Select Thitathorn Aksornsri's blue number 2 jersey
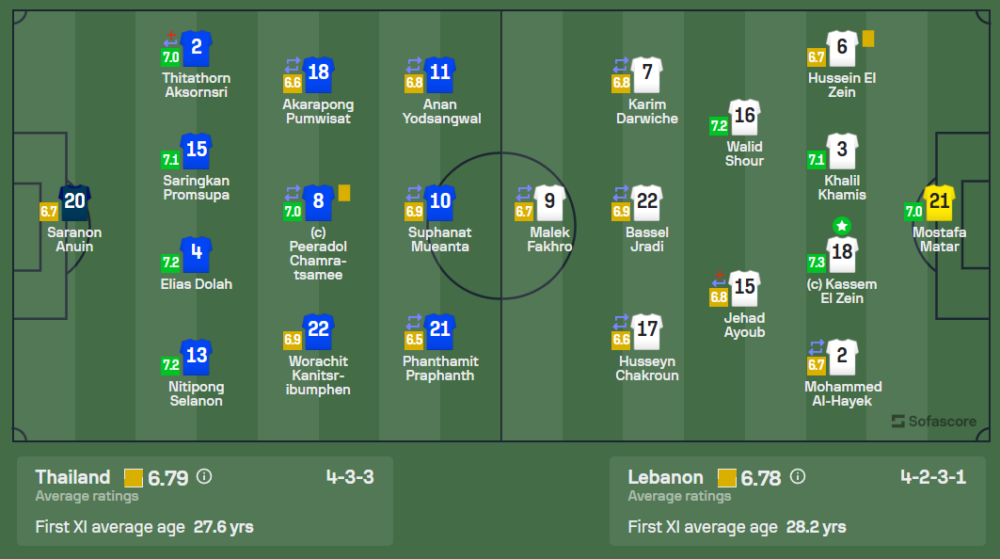The height and width of the screenshot is (559, 1000). pos(196,47)
